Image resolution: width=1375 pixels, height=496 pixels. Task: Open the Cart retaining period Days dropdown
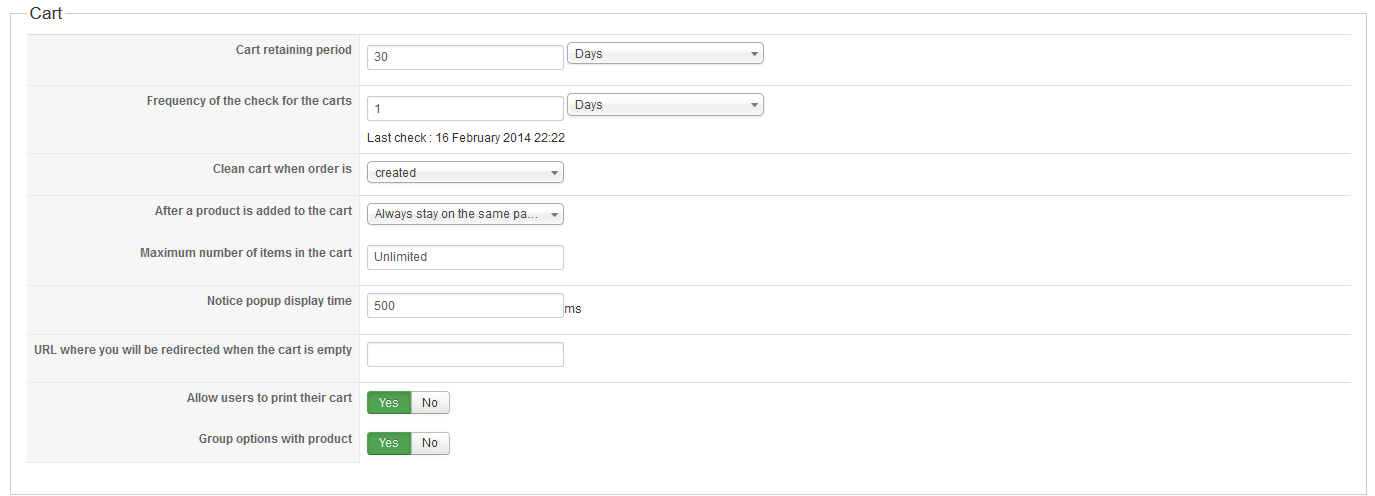pyautogui.click(x=664, y=54)
